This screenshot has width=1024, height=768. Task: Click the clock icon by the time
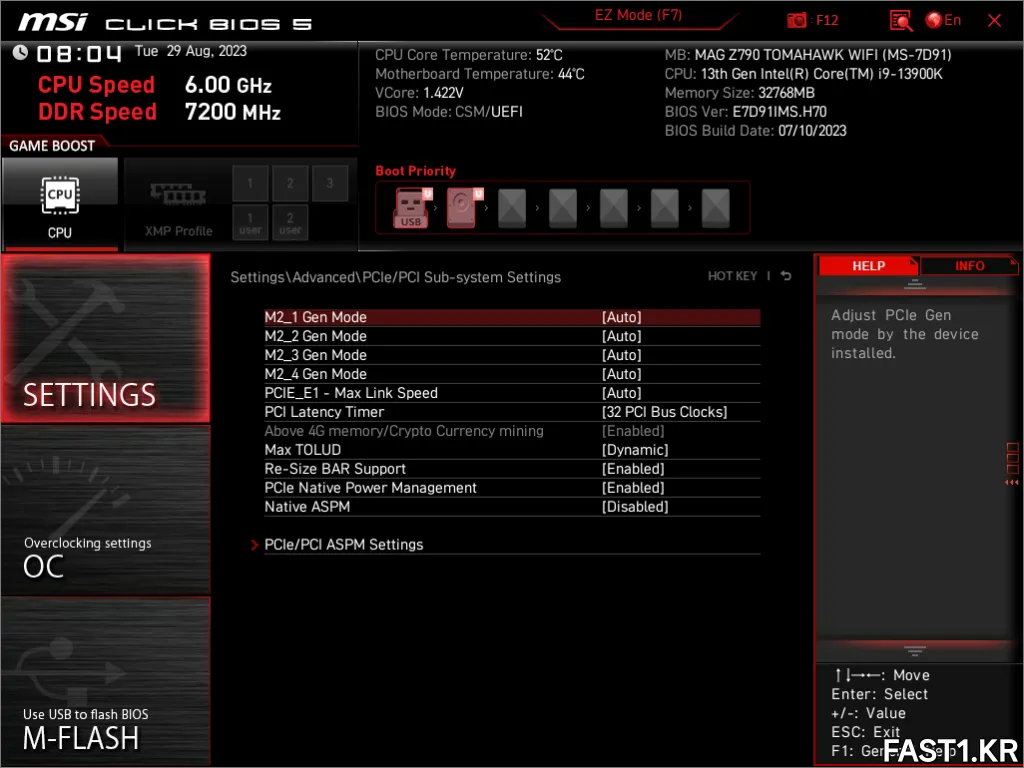pyautogui.click(x=20, y=52)
